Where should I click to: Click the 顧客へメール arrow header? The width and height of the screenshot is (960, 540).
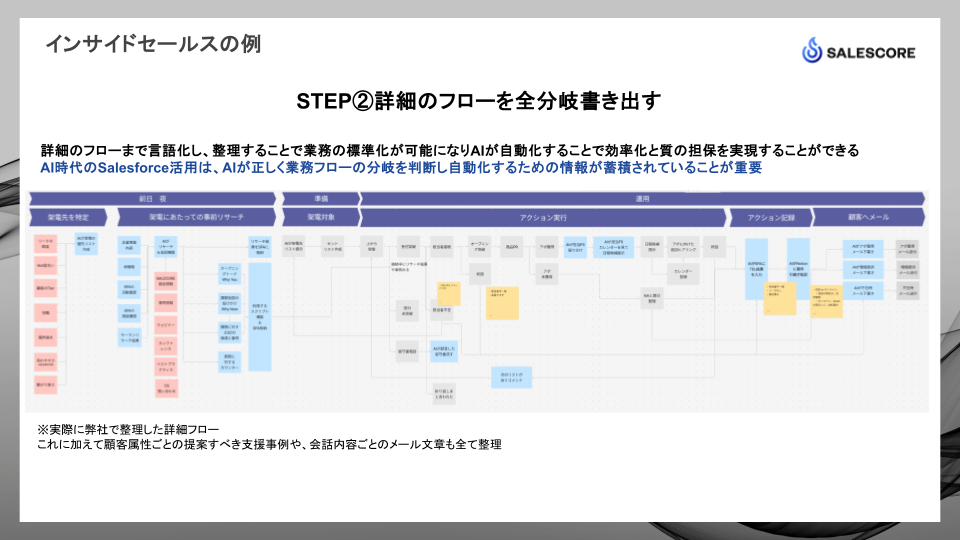coord(868,217)
